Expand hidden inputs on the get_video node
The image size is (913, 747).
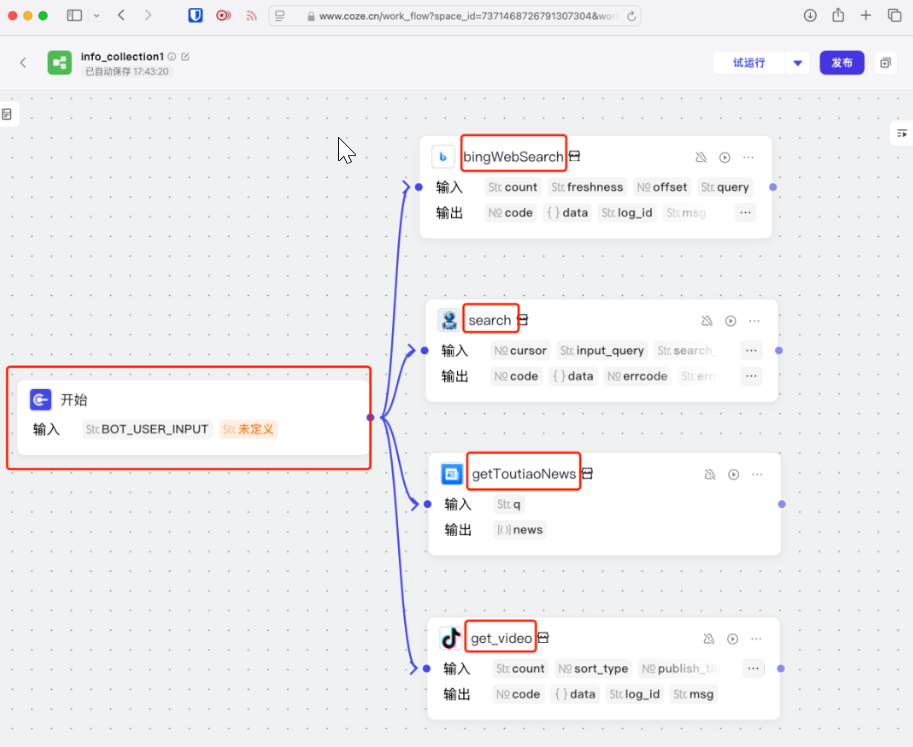pos(753,668)
